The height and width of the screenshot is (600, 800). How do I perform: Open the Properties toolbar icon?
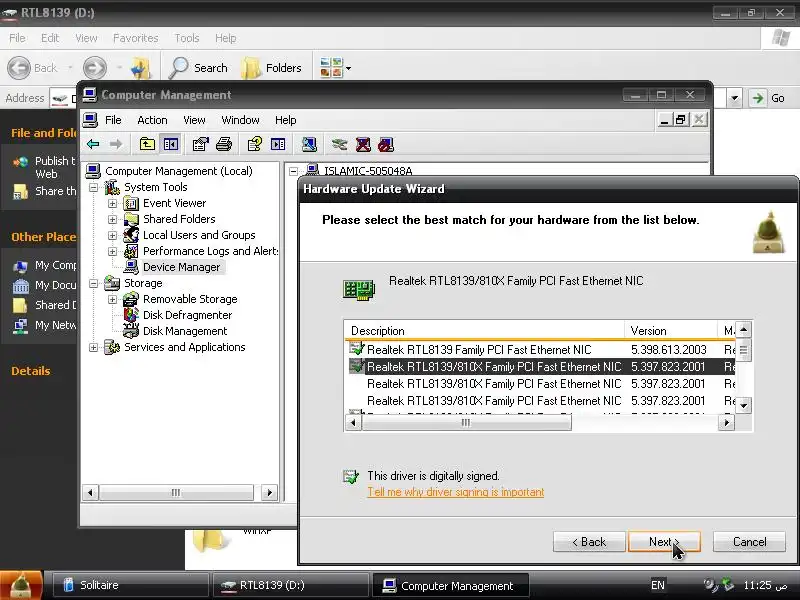[201, 144]
